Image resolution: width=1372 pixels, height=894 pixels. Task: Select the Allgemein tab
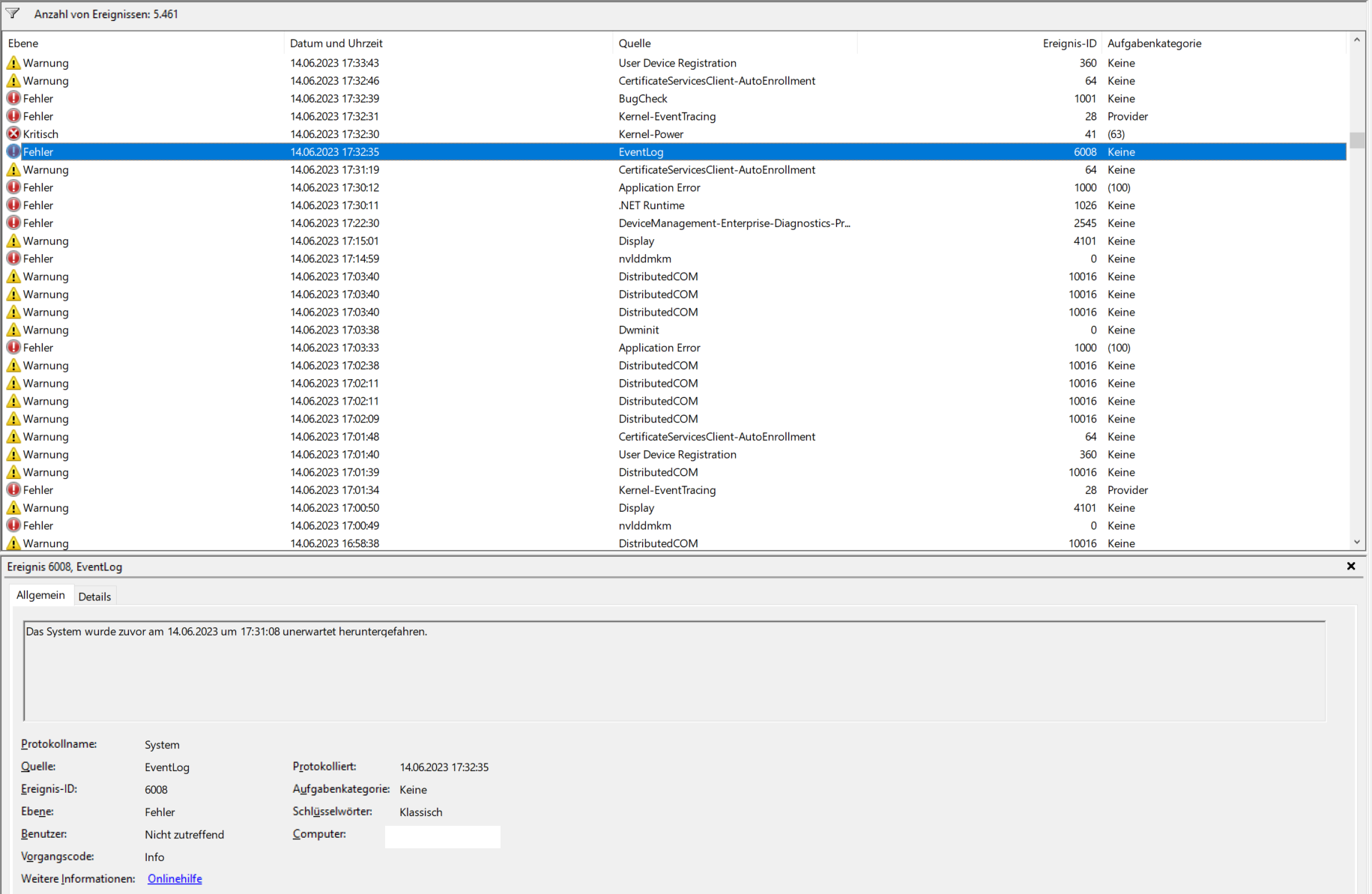click(x=40, y=595)
